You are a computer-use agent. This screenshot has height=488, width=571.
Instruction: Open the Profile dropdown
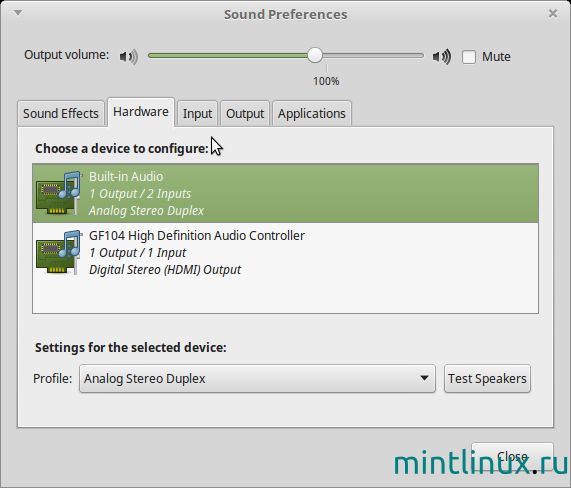coord(257,378)
